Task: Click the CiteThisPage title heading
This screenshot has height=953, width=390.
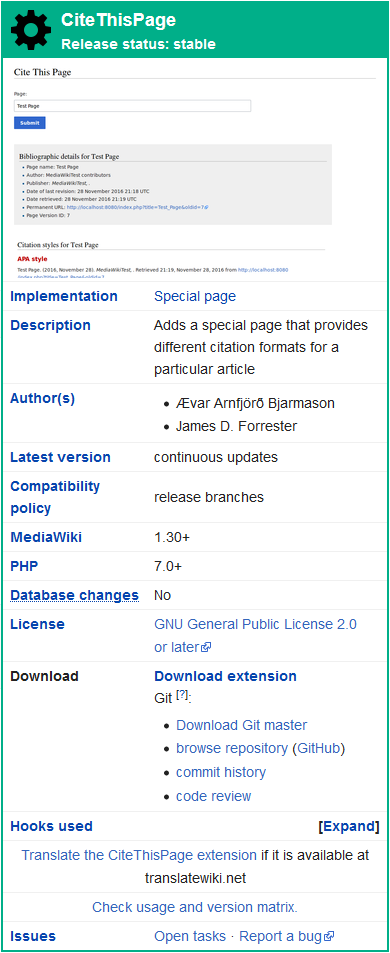Action: pos(118,21)
